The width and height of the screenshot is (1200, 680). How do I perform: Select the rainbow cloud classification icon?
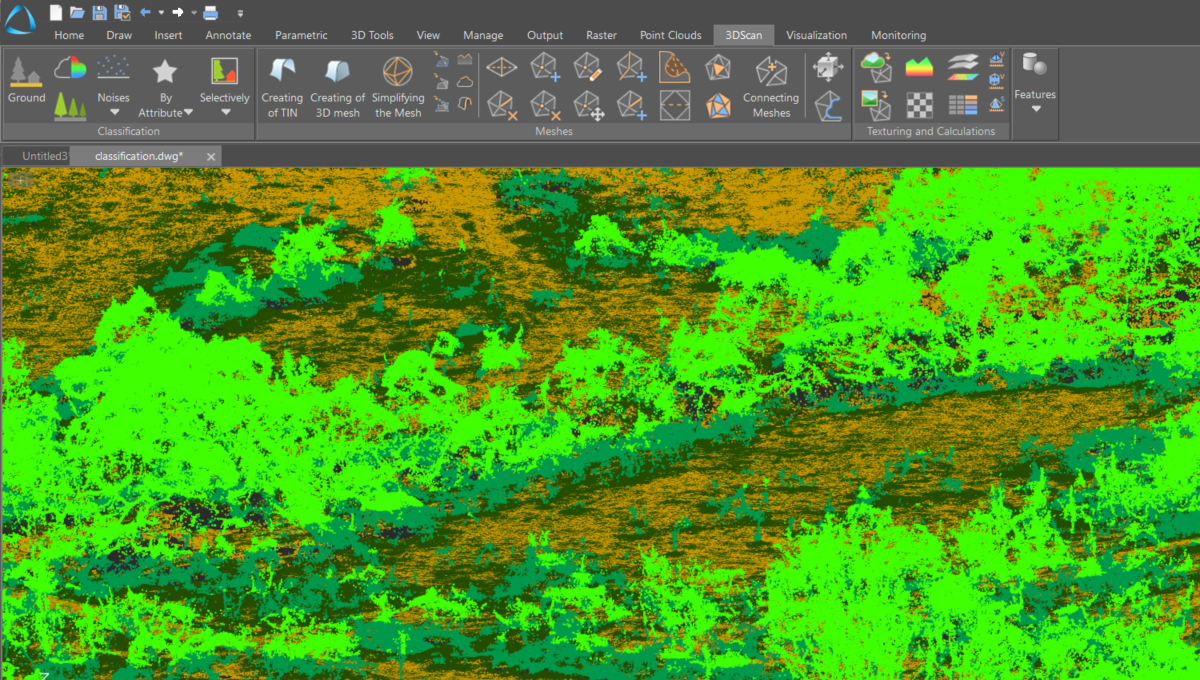(69, 68)
